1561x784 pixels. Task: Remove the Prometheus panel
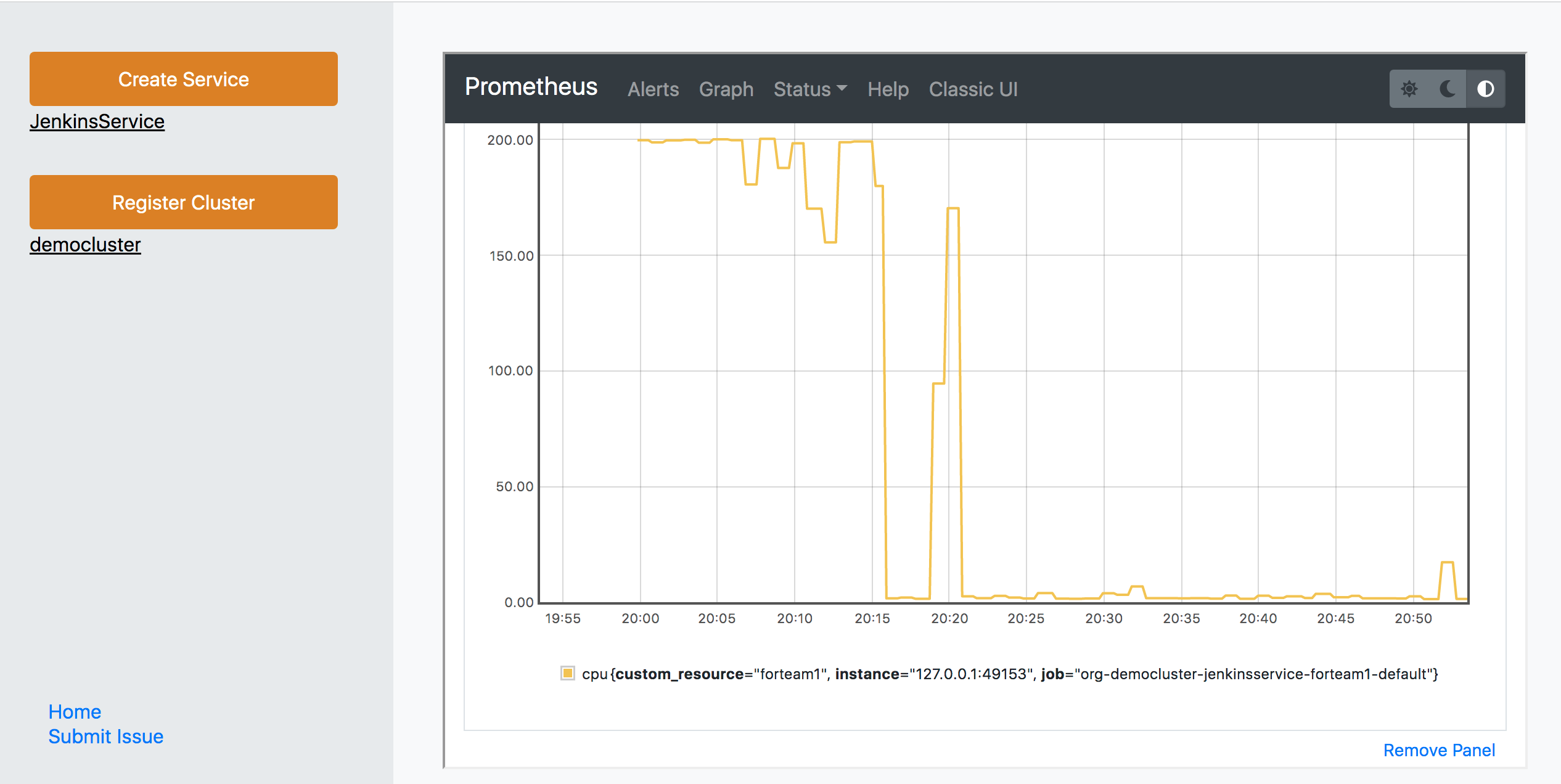[x=1439, y=750]
